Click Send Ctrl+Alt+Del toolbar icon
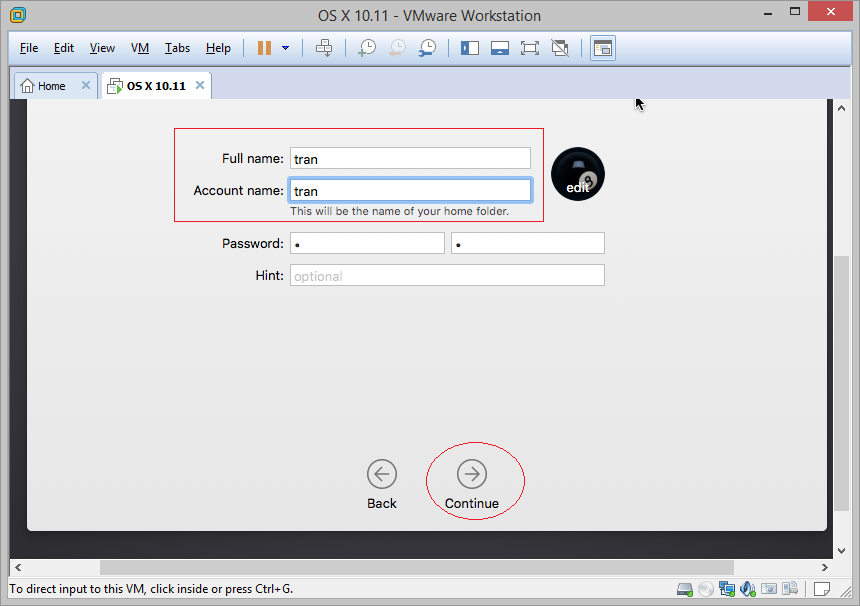The height and width of the screenshot is (606, 860). [324, 48]
